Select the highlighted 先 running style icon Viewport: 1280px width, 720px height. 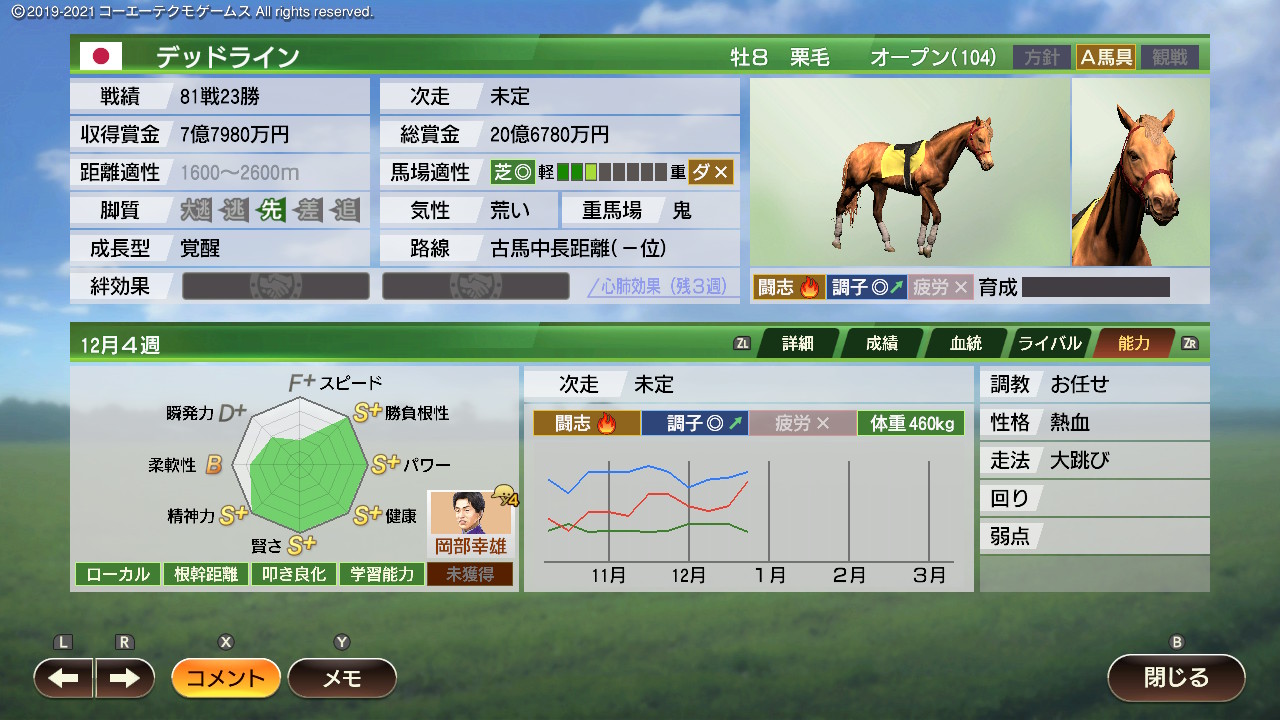(271, 211)
